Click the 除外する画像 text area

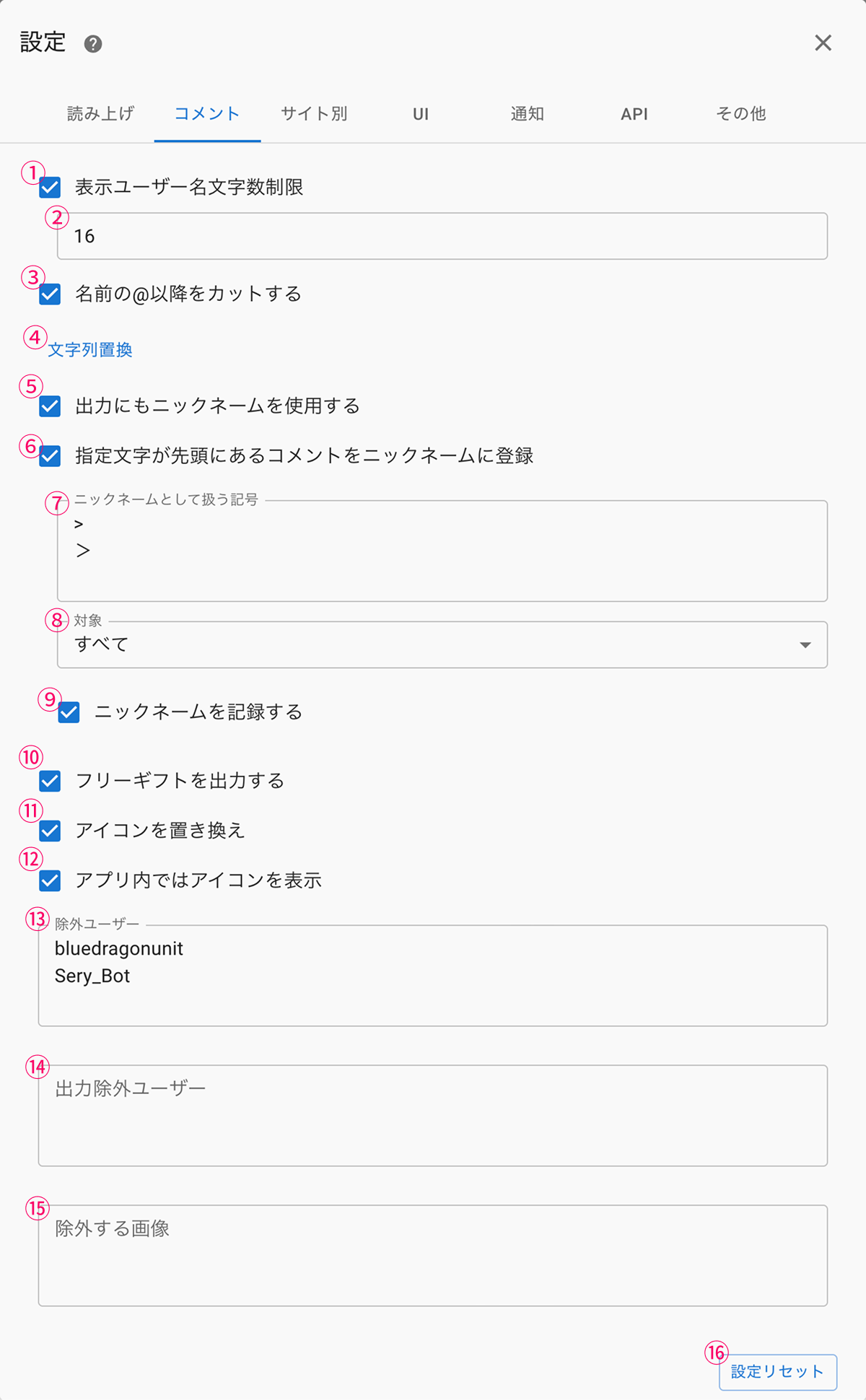[433, 1255]
